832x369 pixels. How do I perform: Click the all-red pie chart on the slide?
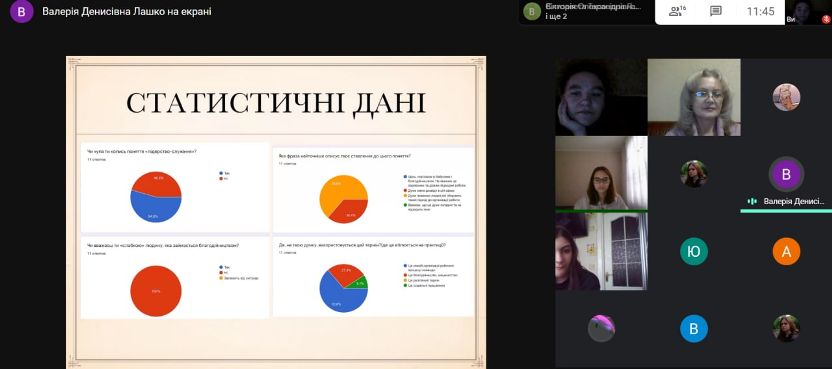tap(156, 291)
